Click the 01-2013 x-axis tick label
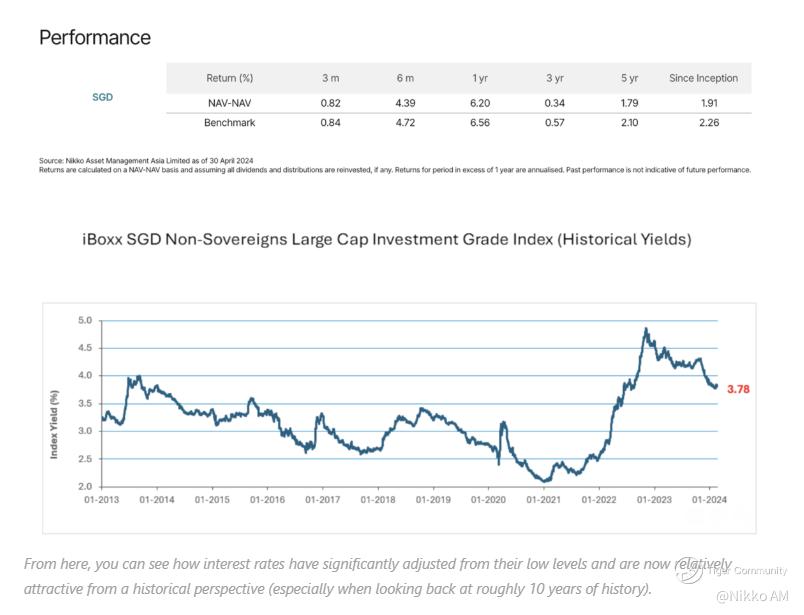Image resolution: width=804 pixels, height=615 pixels. pos(103,499)
